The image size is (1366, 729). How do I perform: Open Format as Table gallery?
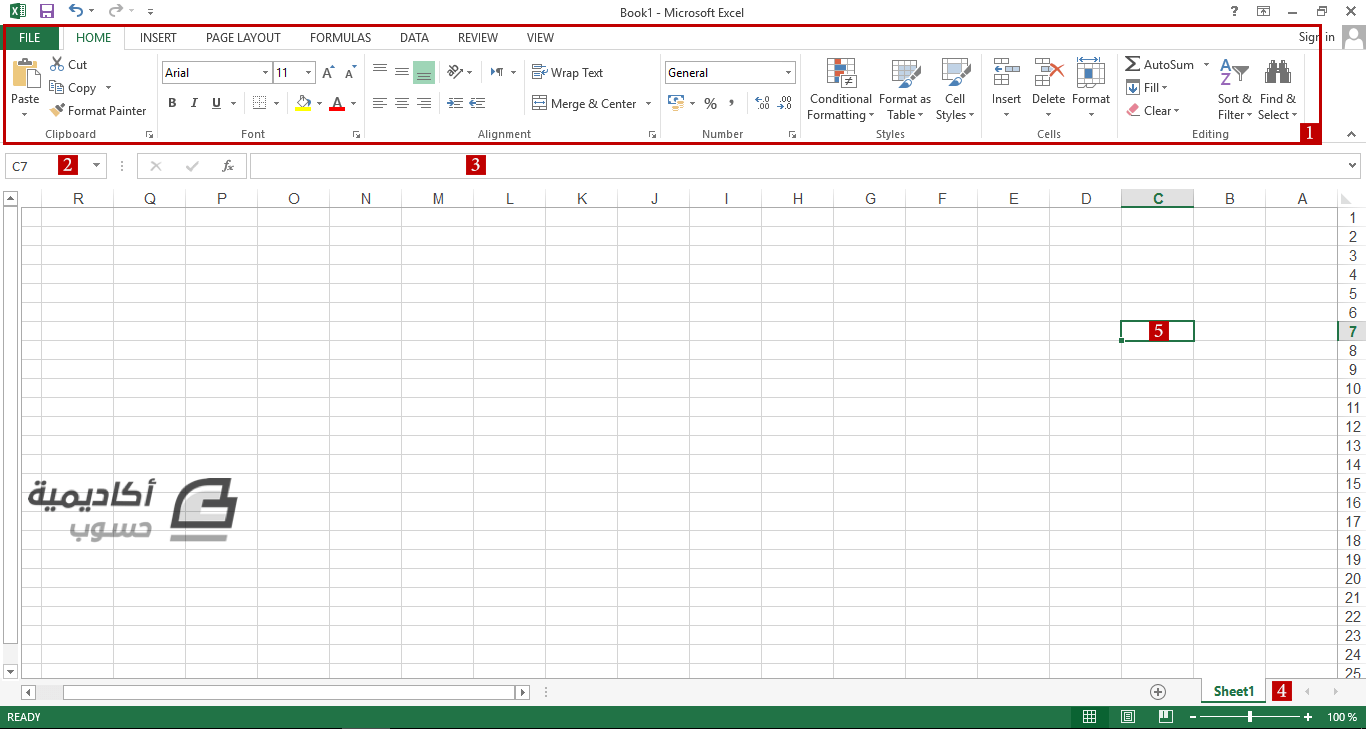click(905, 89)
